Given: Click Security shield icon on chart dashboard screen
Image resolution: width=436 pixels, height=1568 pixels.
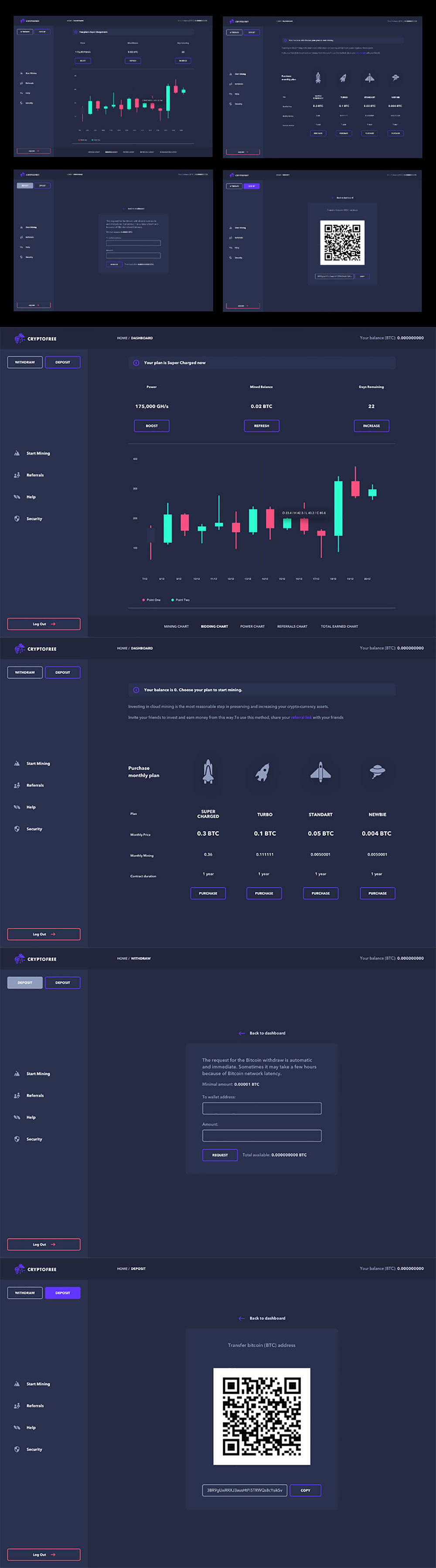Looking at the screenshot, I should pos(17,519).
